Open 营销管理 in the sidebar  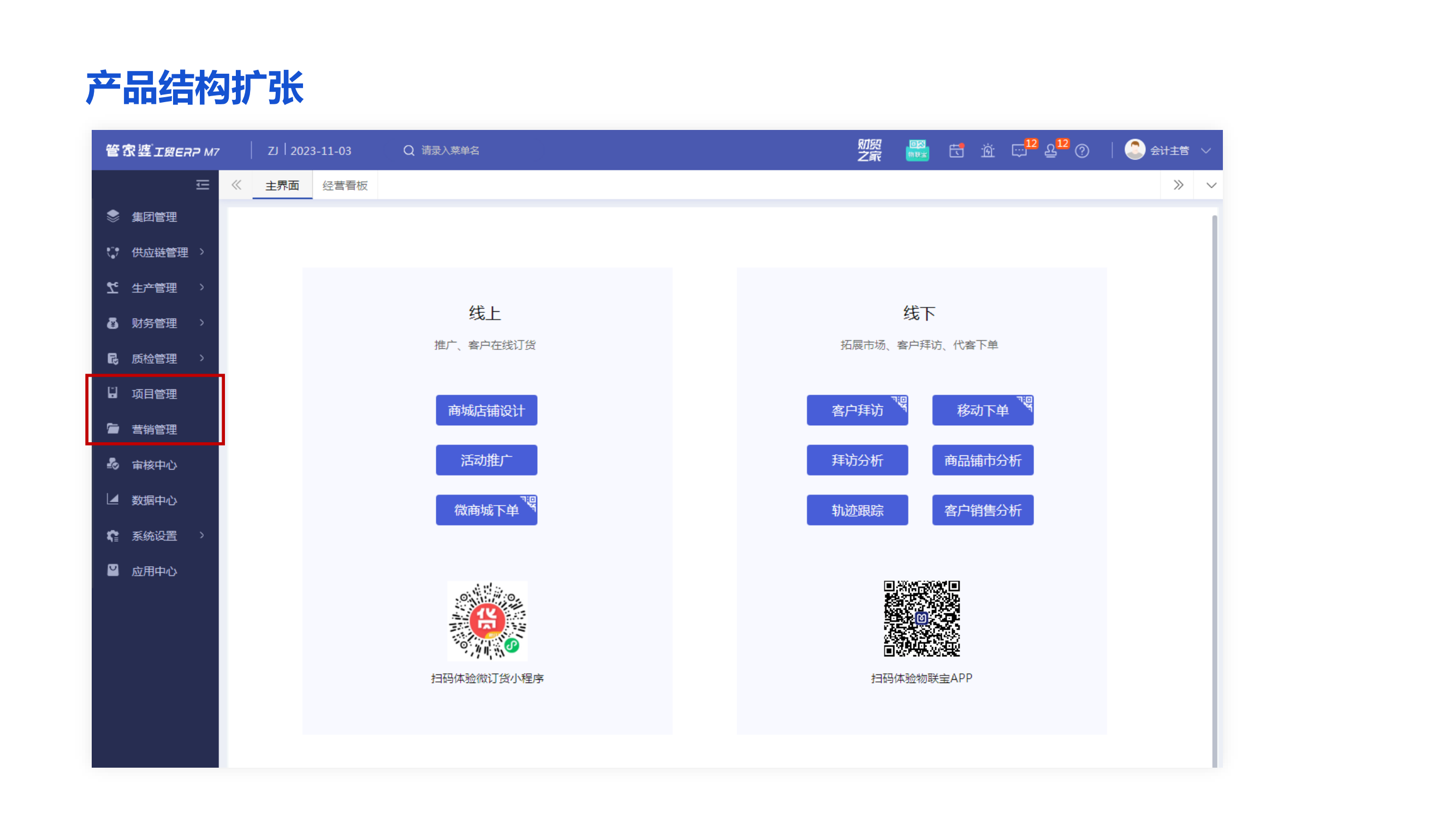click(154, 429)
